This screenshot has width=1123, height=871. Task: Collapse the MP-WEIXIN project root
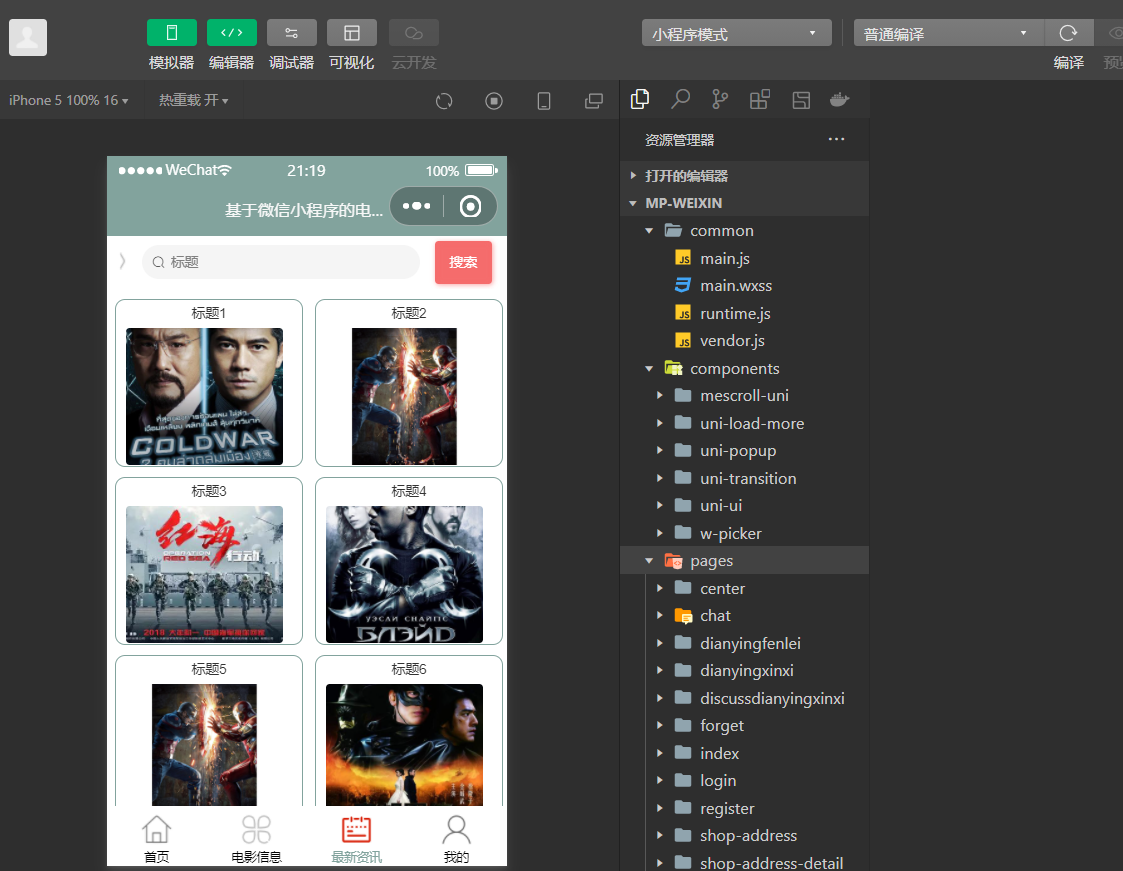pos(745,203)
